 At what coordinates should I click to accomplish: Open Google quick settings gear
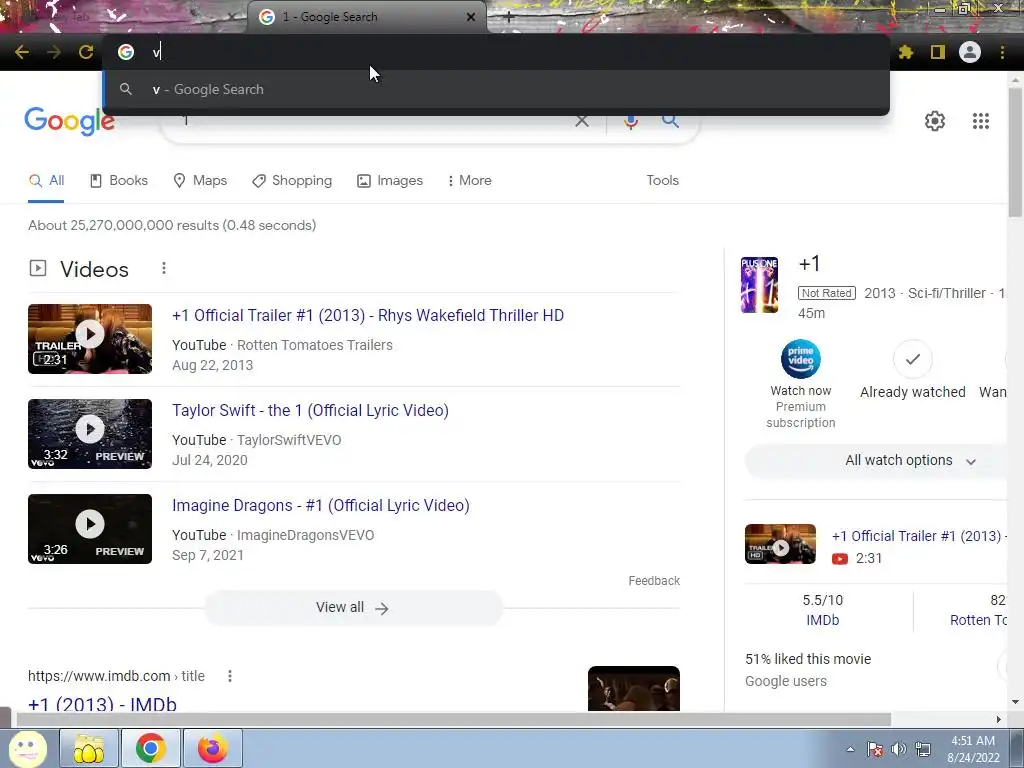(935, 121)
